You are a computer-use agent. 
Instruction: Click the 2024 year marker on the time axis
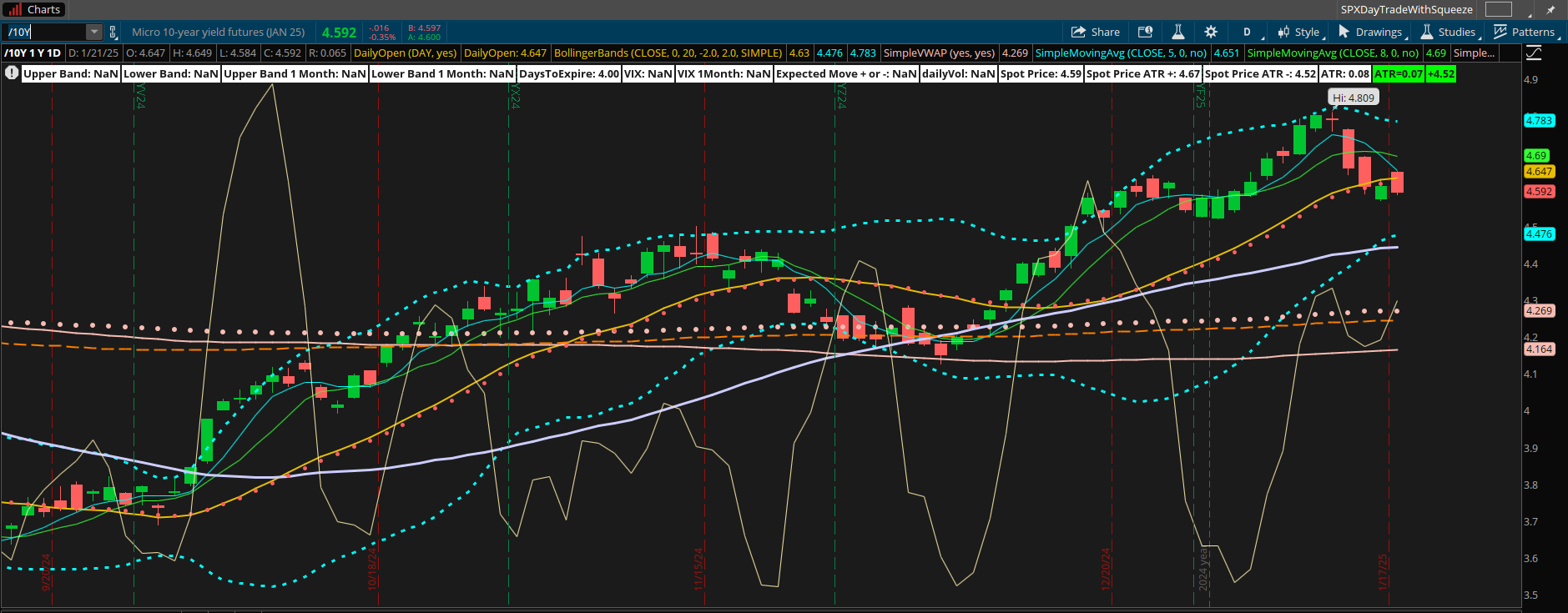1203,570
